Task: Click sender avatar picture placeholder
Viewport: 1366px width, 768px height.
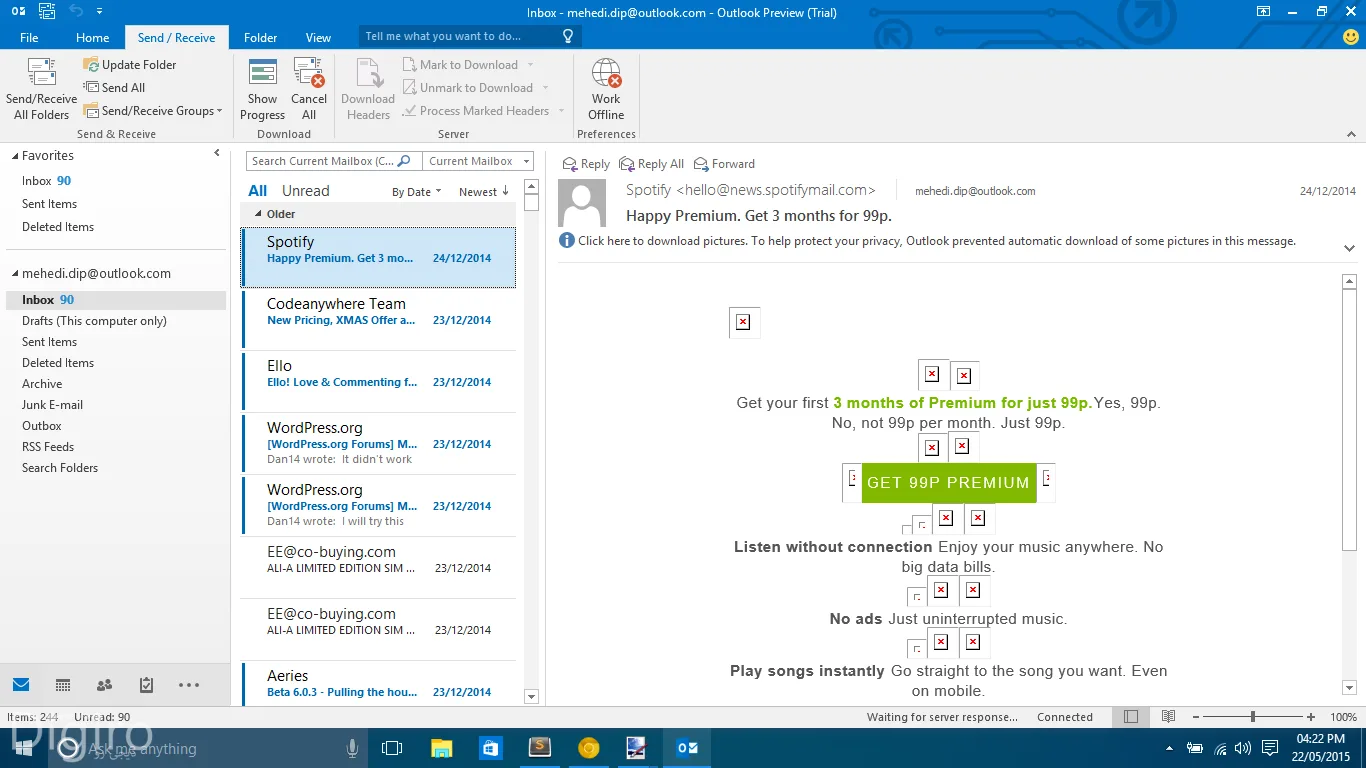Action: pos(582,204)
